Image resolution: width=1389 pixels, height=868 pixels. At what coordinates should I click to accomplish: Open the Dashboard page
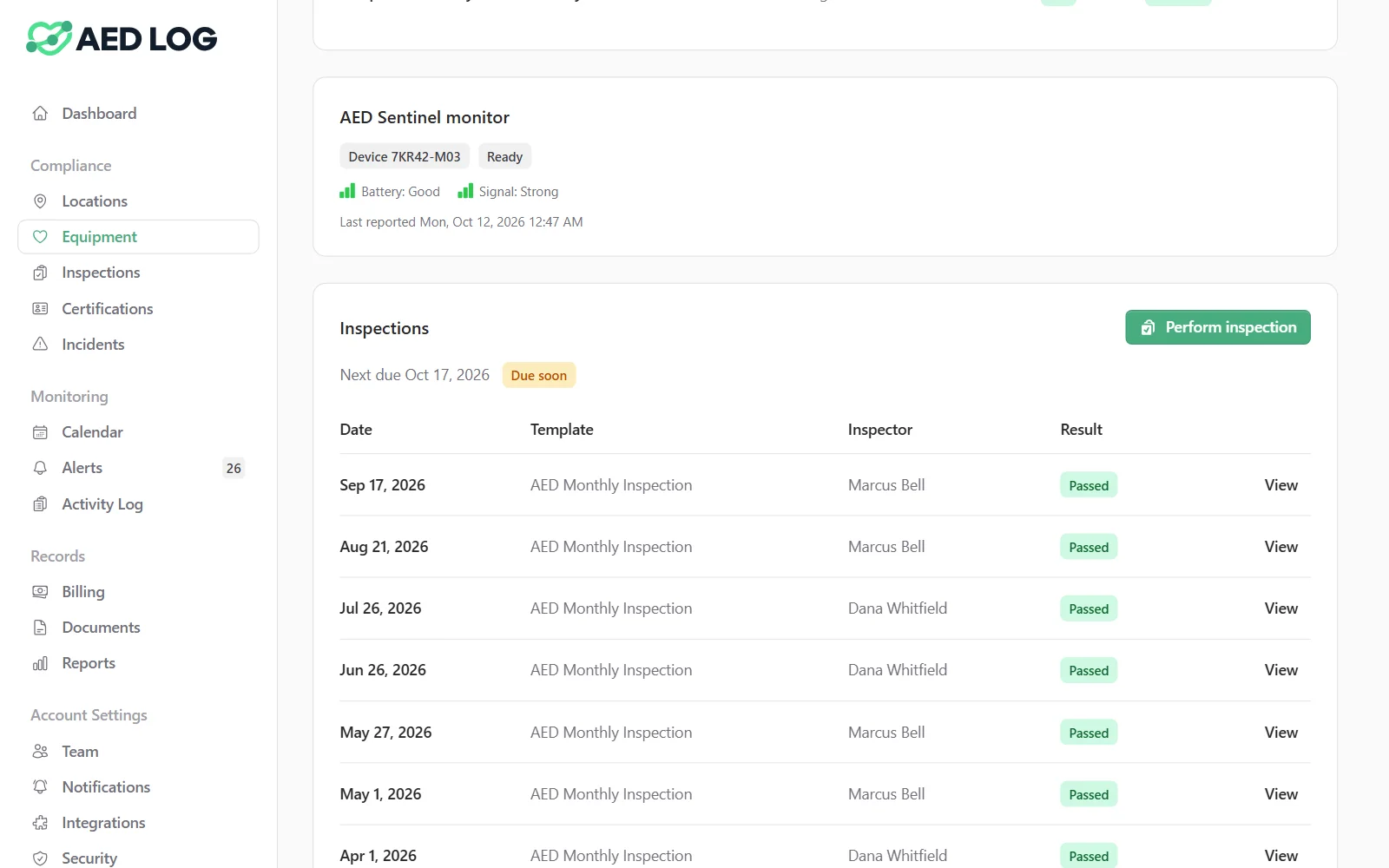click(138, 114)
